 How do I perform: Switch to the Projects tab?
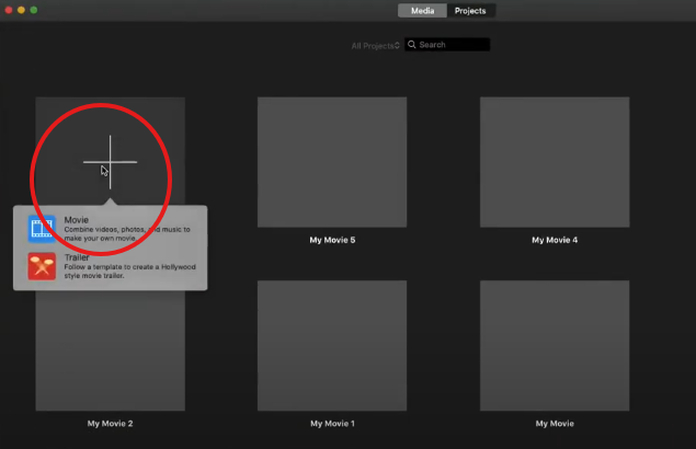click(x=471, y=11)
